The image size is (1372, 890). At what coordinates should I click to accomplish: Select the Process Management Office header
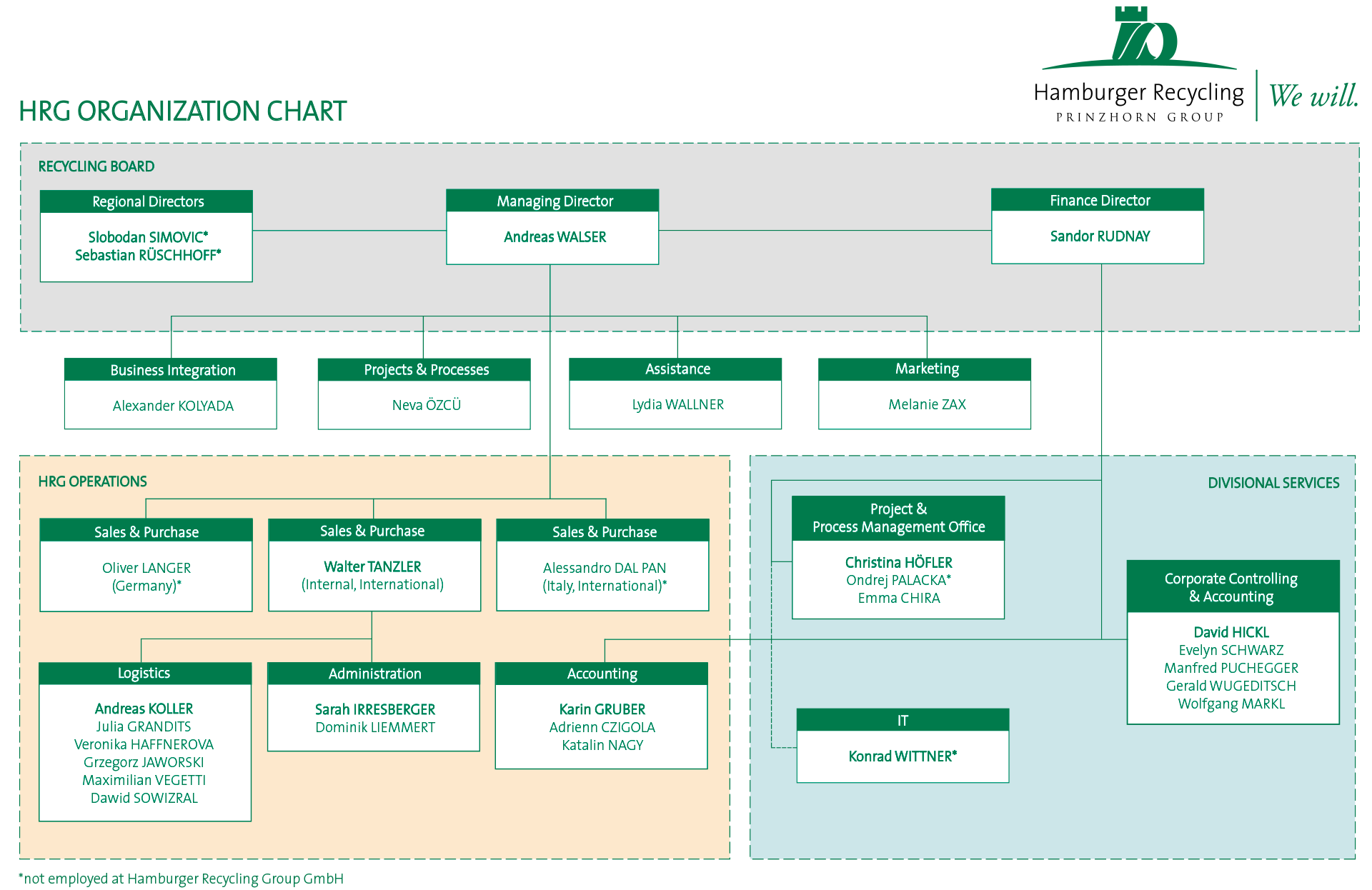898,519
